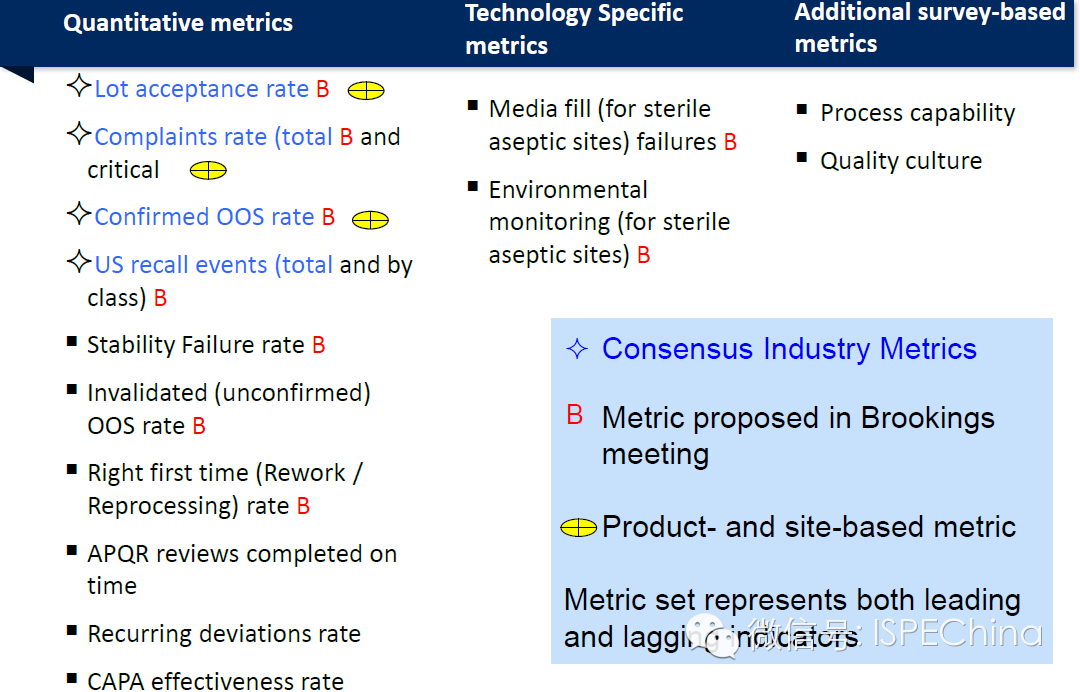Click the WeChat logo in the watermark
Viewport: 1080px width, 692px height.
click(717, 634)
